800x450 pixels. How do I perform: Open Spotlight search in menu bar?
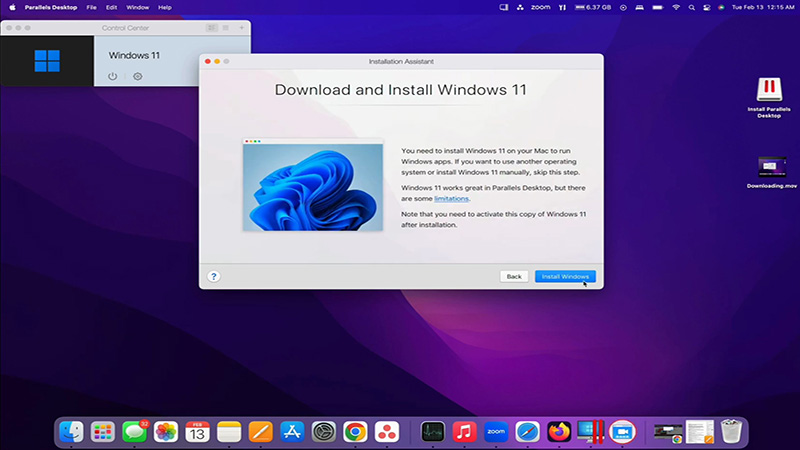[691, 7]
